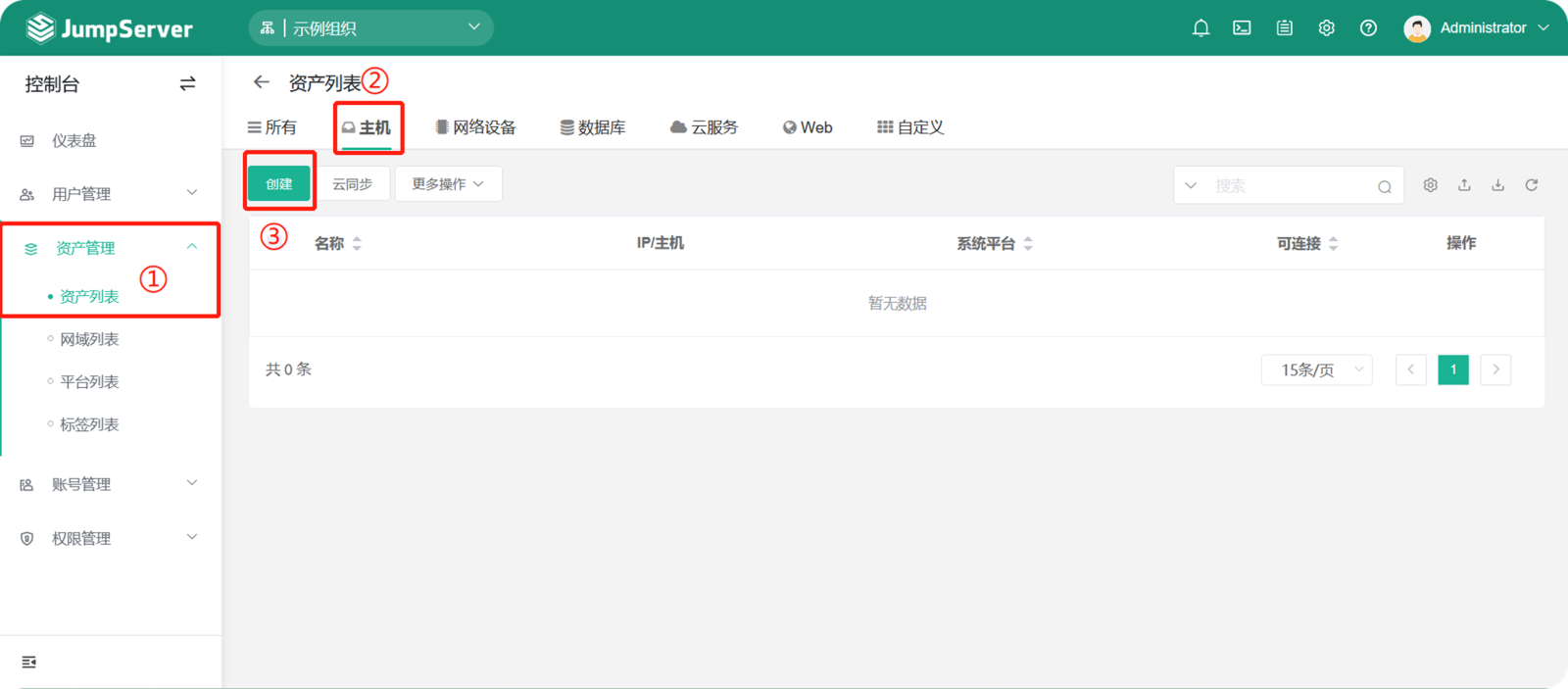Switch to 主机 tab
This screenshot has width=1568, height=689.
point(367,127)
